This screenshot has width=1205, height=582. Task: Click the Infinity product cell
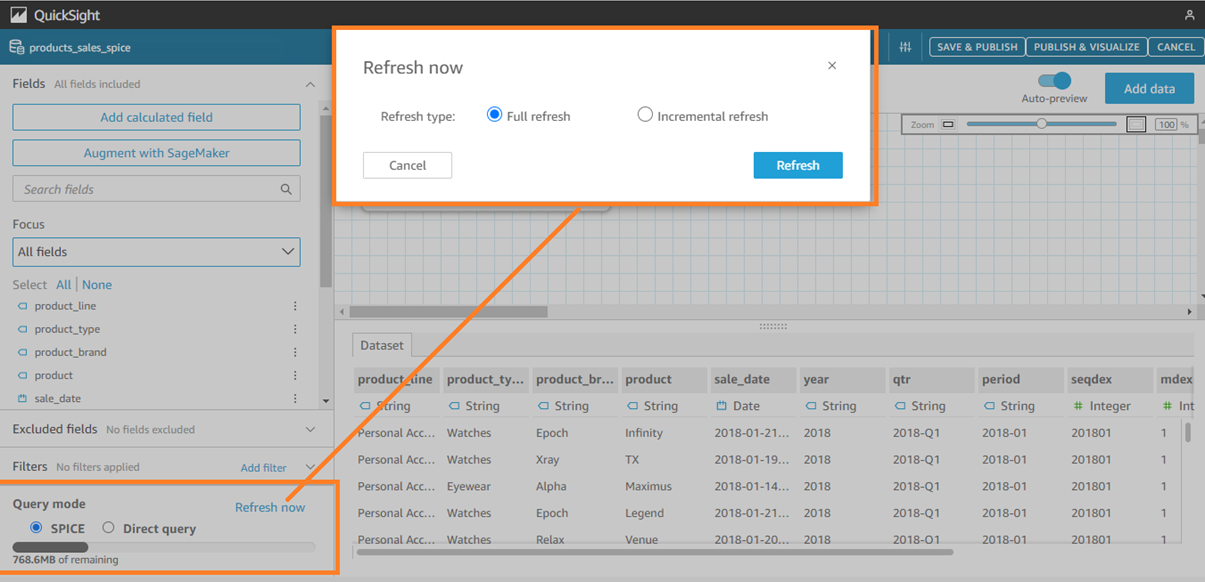(644, 433)
